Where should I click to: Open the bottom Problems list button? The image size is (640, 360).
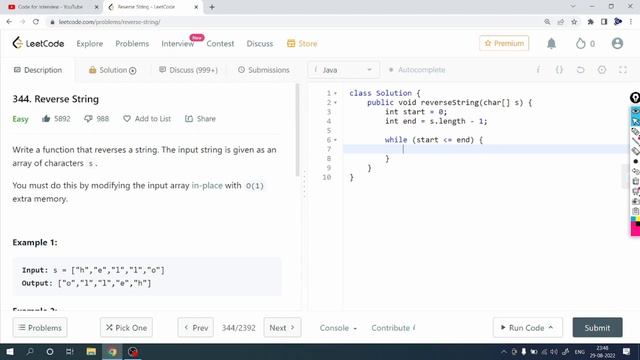40,327
